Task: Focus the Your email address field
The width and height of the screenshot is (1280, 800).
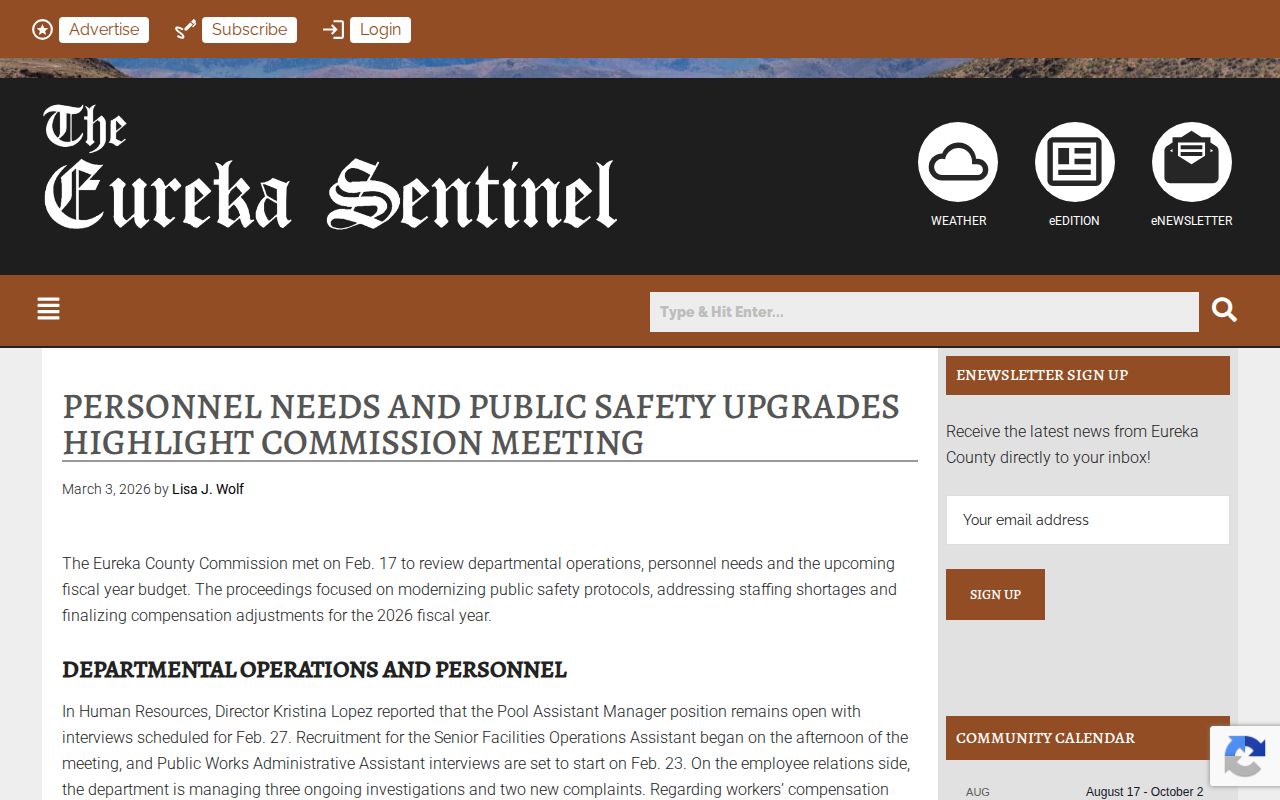Action: tap(1088, 520)
